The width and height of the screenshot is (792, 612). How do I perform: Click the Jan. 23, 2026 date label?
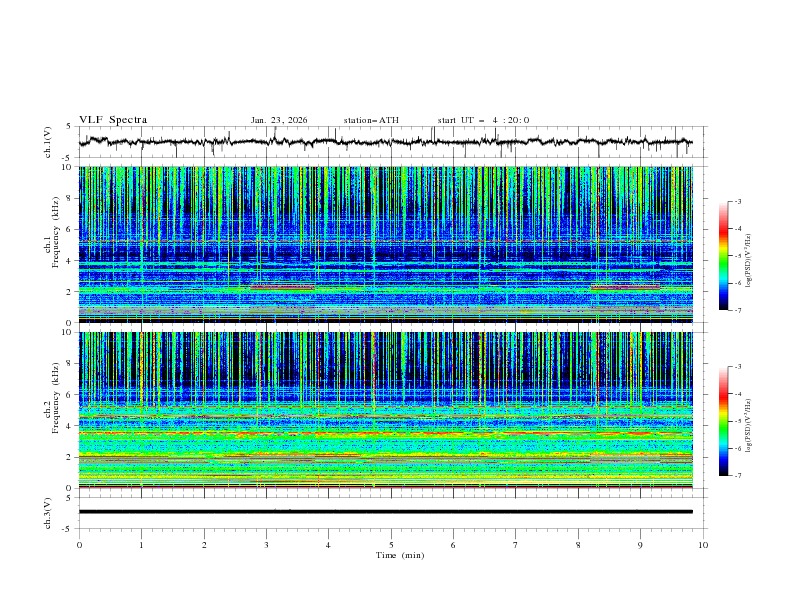tap(279, 120)
